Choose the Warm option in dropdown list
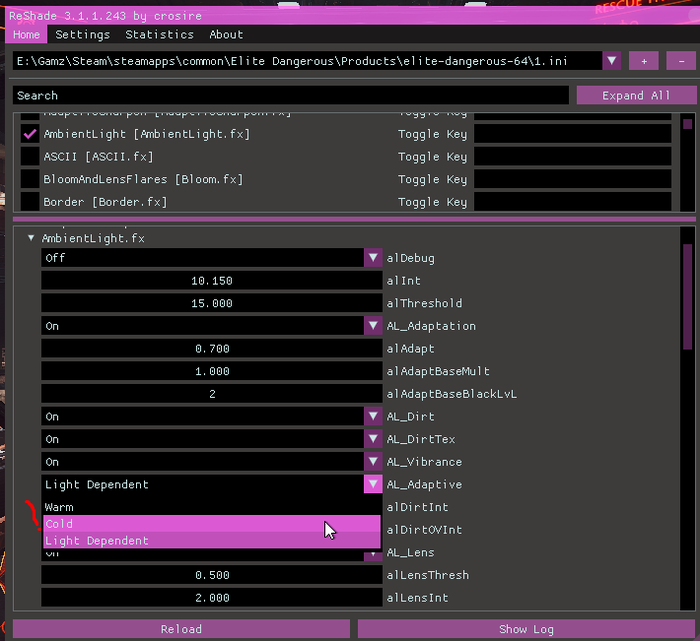The image size is (700, 641). [x=210, y=507]
